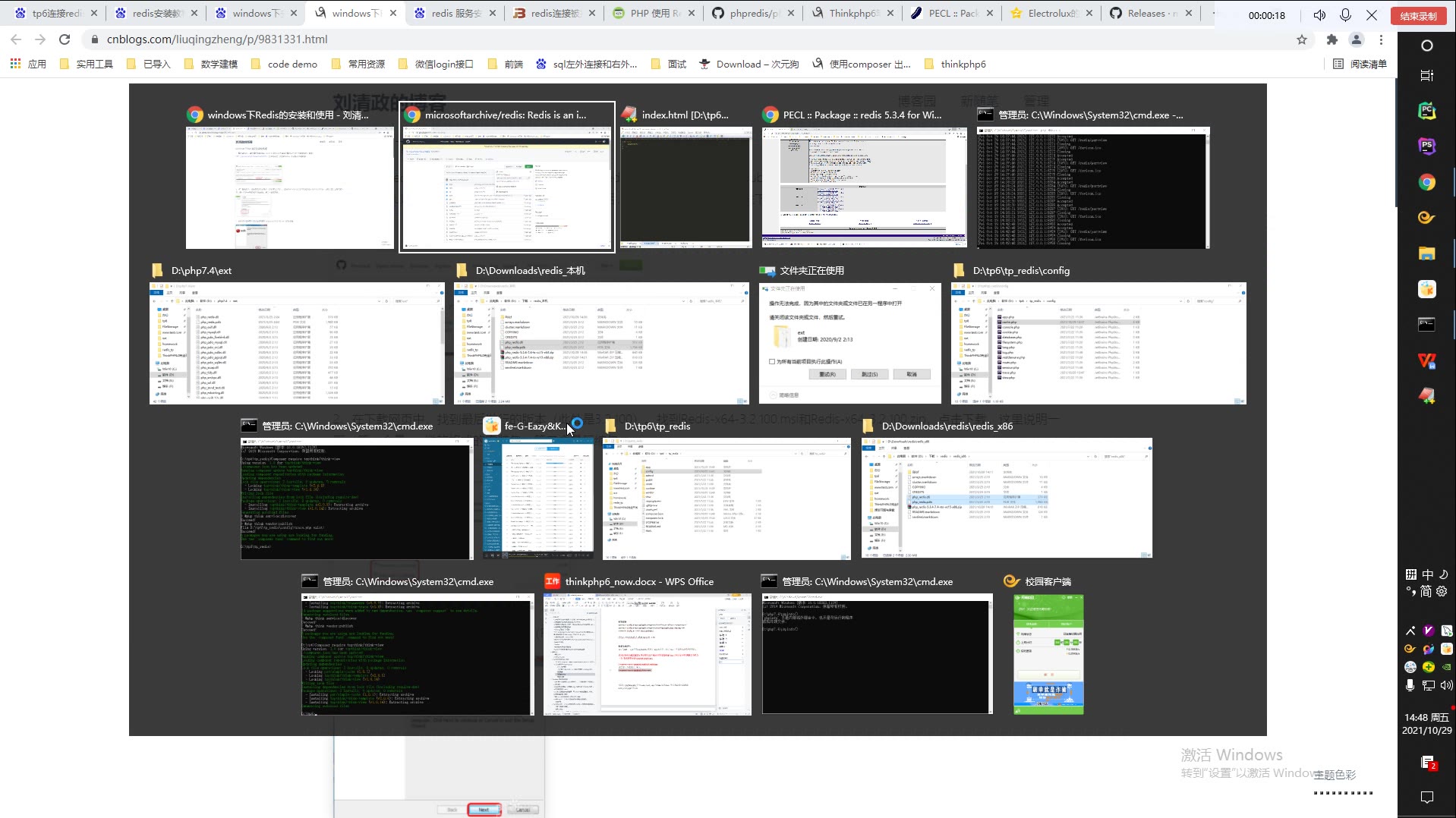Mute speaker in the recording toolbar

1320,15
